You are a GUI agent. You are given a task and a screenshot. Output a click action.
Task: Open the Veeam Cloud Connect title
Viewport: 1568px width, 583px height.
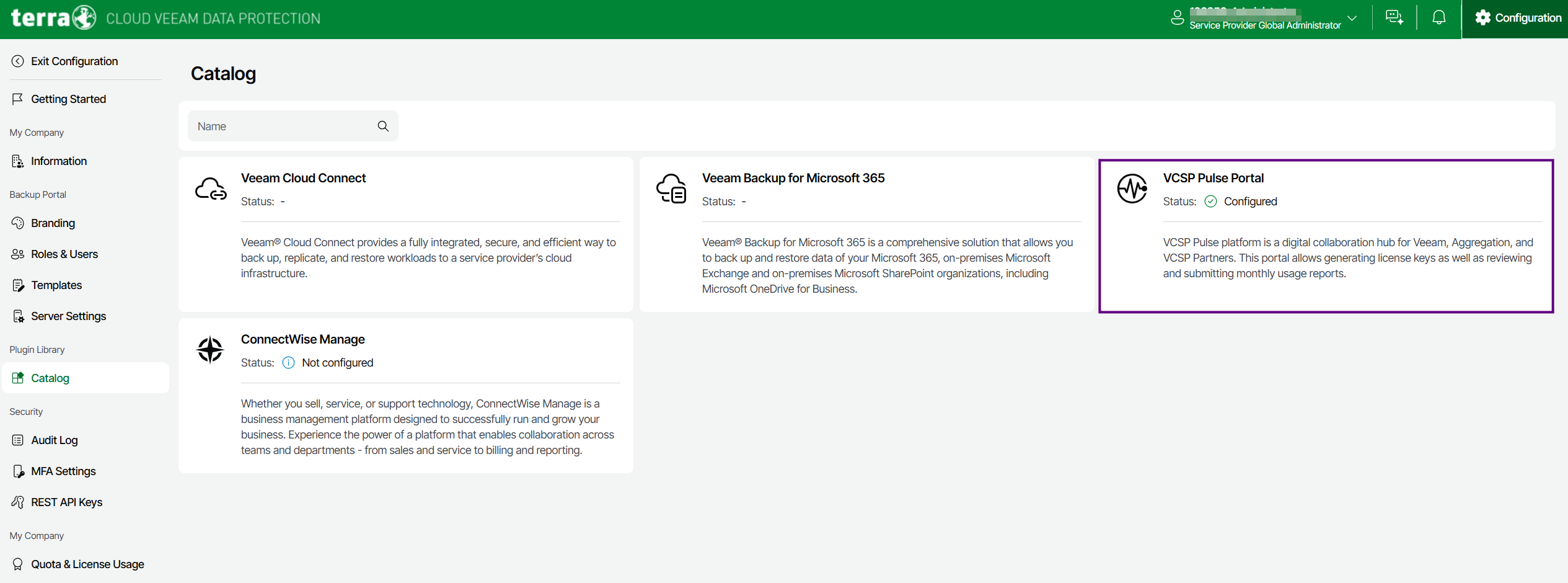point(303,178)
